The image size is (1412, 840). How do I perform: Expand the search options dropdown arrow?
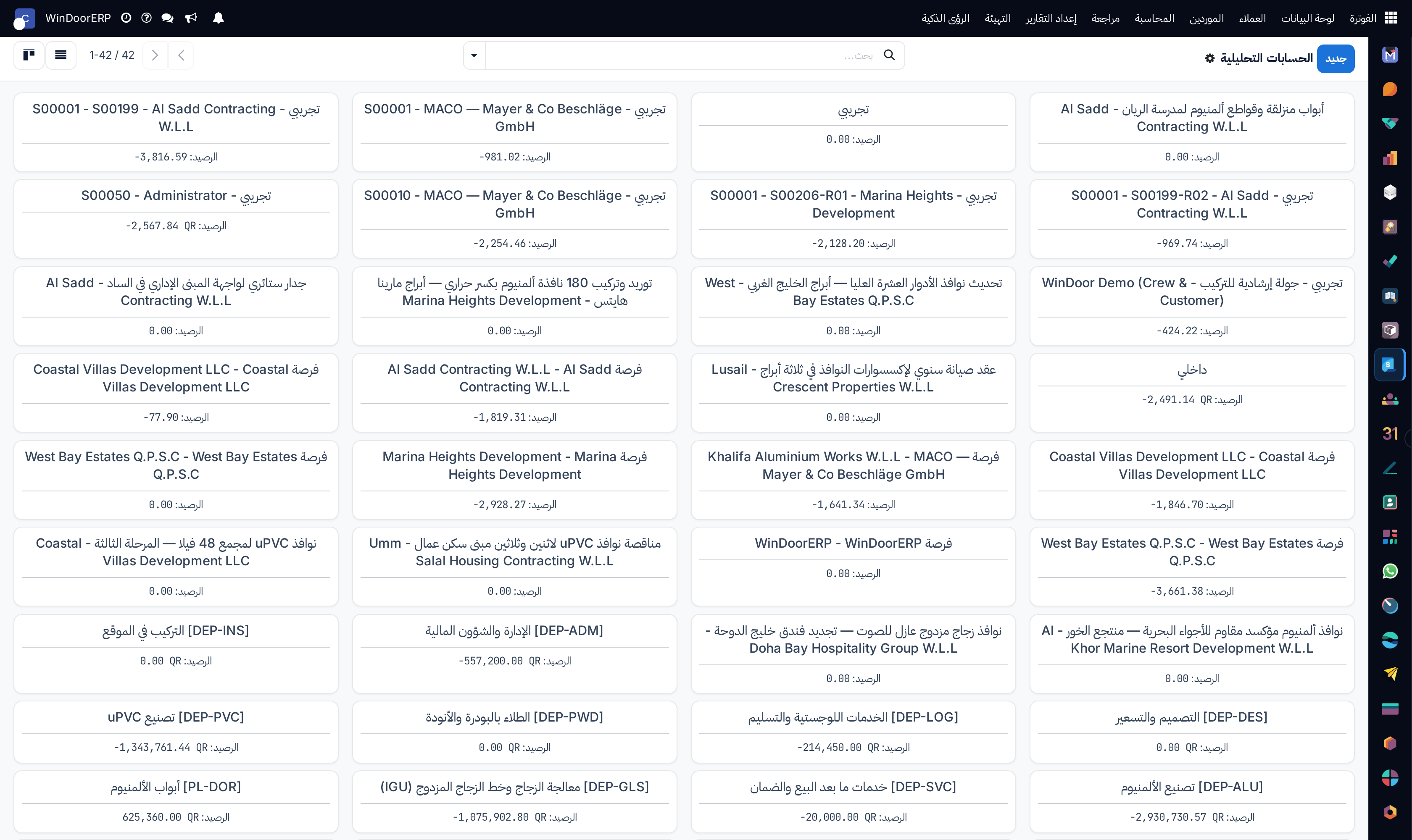[x=474, y=55]
